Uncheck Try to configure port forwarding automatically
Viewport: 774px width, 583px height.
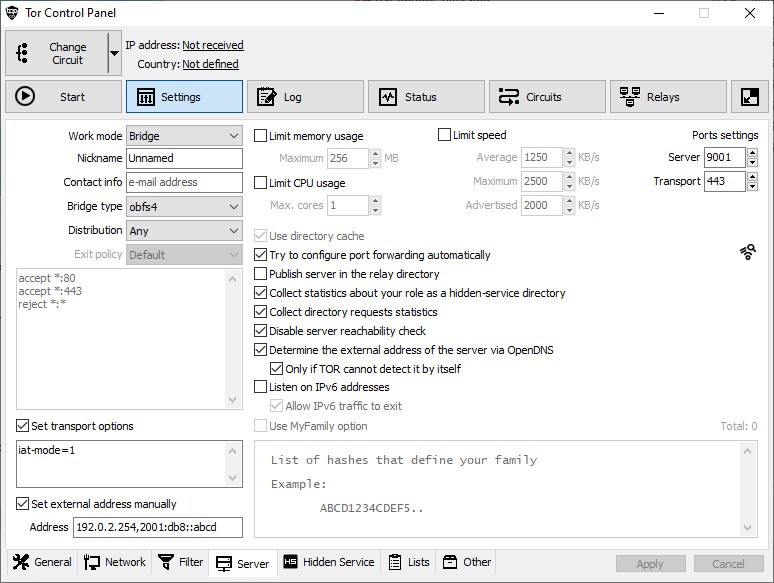[x=260, y=255]
